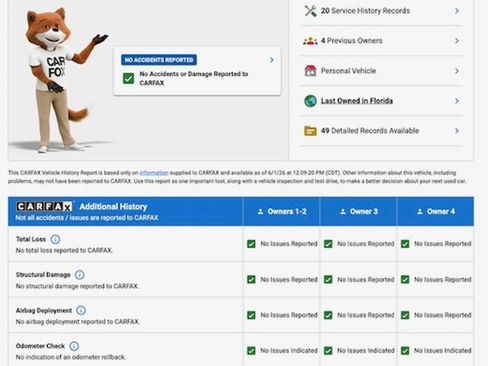Click Airbag Deployment checkmark under Owner 4

(405, 315)
